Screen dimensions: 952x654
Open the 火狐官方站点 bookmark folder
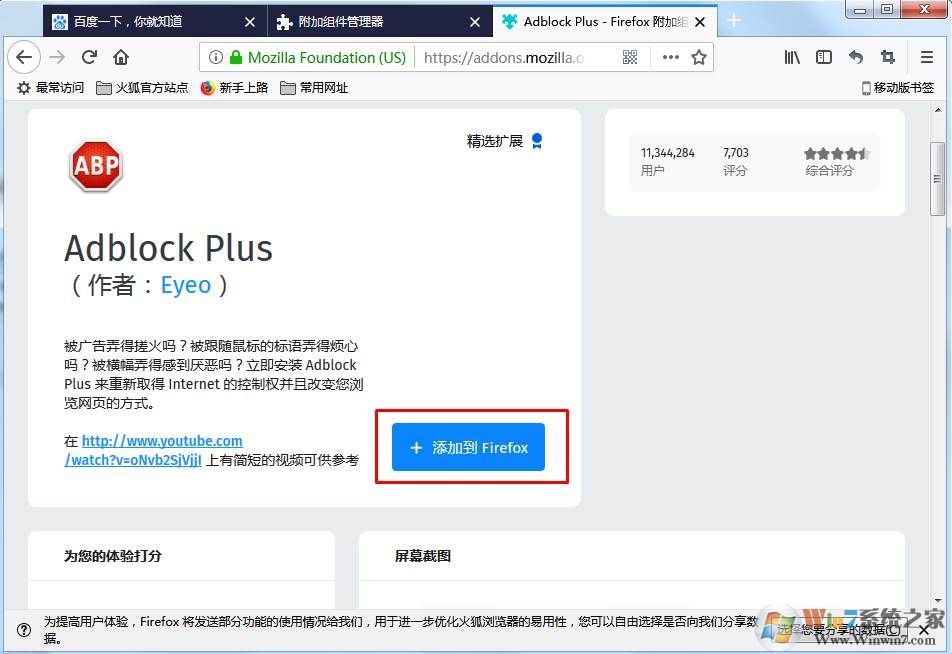click(142, 88)
